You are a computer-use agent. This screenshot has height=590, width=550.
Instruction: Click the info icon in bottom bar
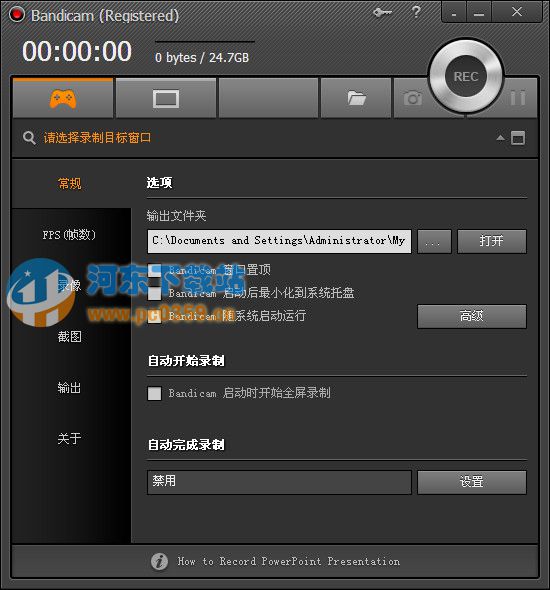point(160,562)
